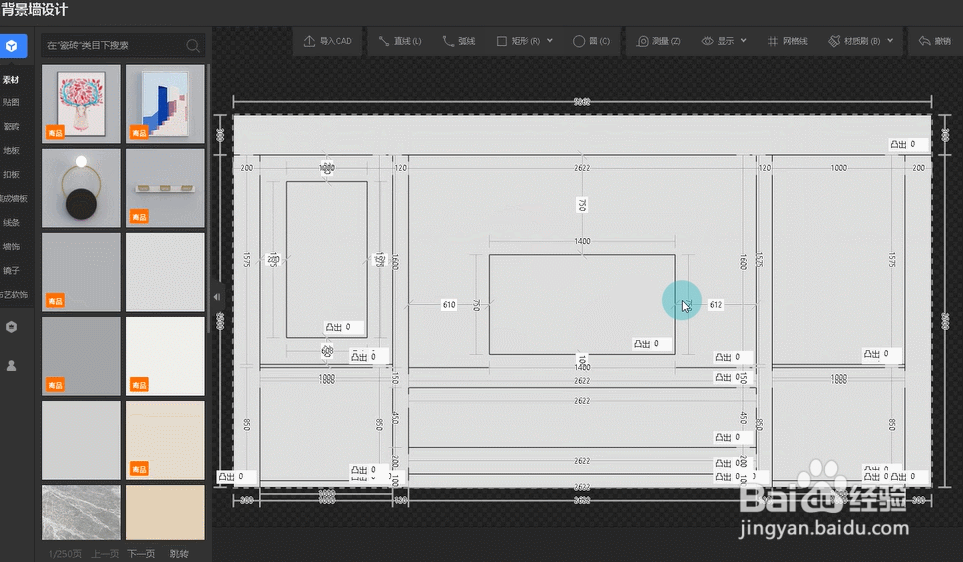Switch to the 墙饰 wall decor category
The height and width of the screenshot is (562, 963).
[11, 246]
